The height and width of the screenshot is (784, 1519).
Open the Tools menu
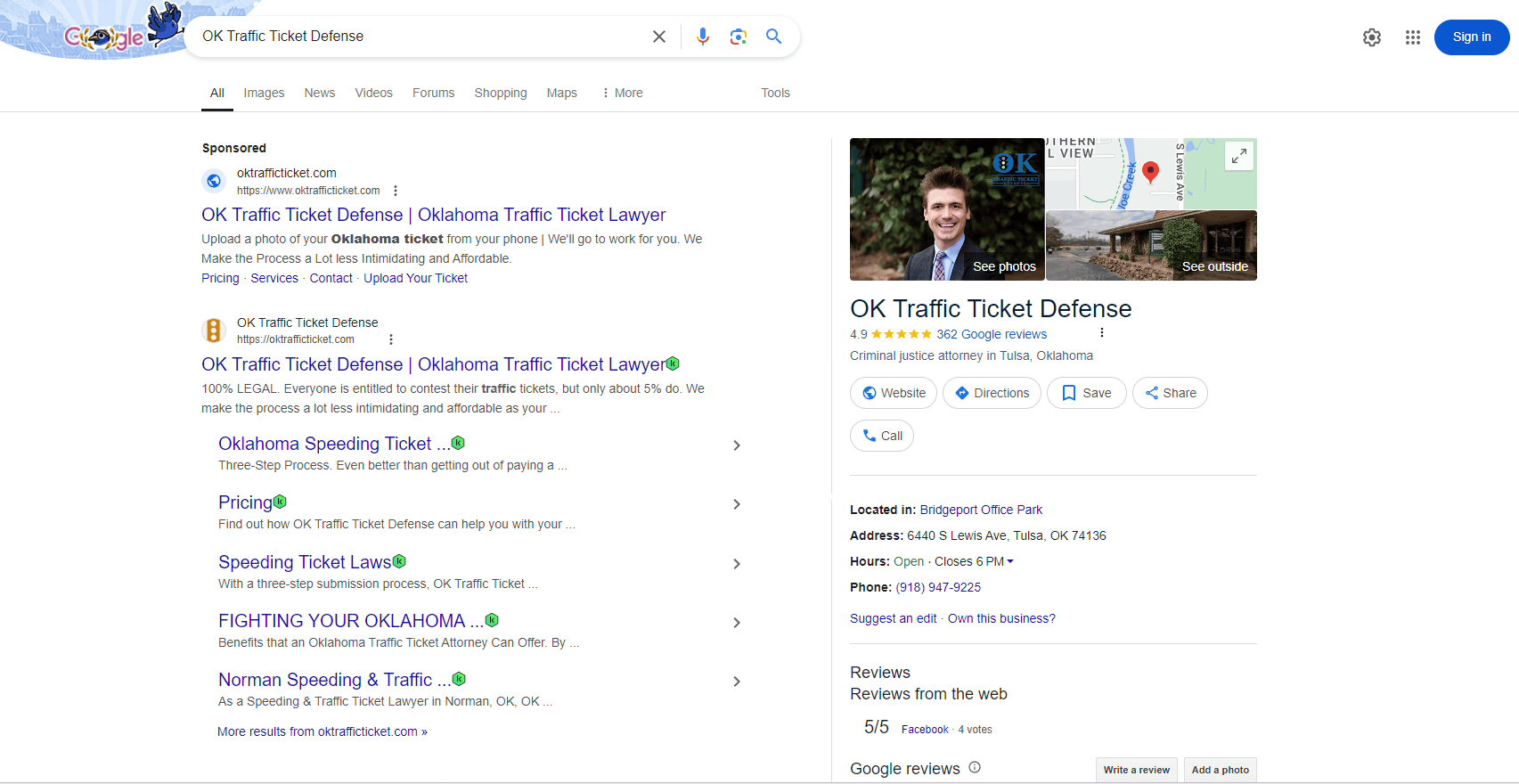point(775,93)
